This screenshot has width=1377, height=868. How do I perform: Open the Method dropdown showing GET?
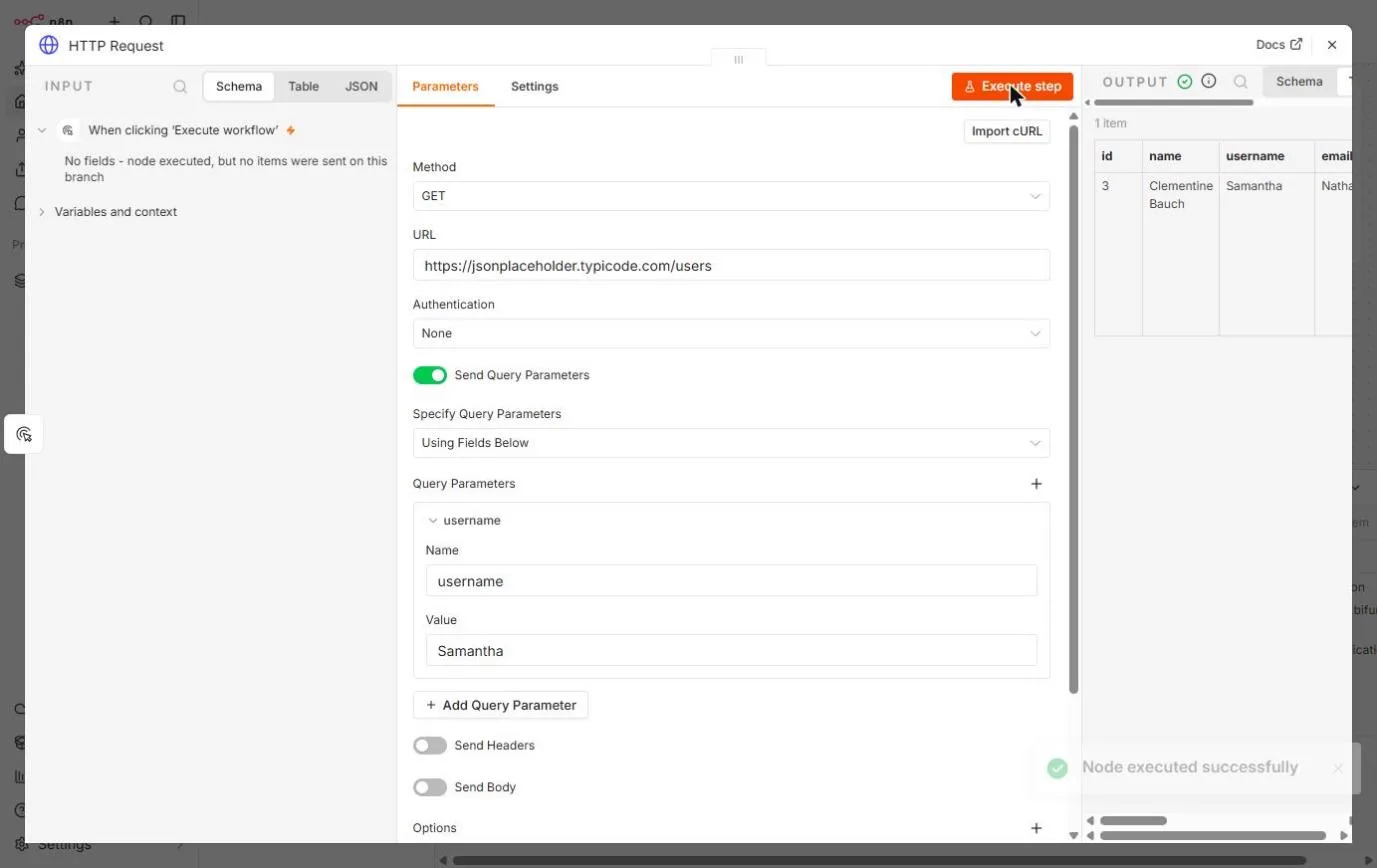click(731, 196)
